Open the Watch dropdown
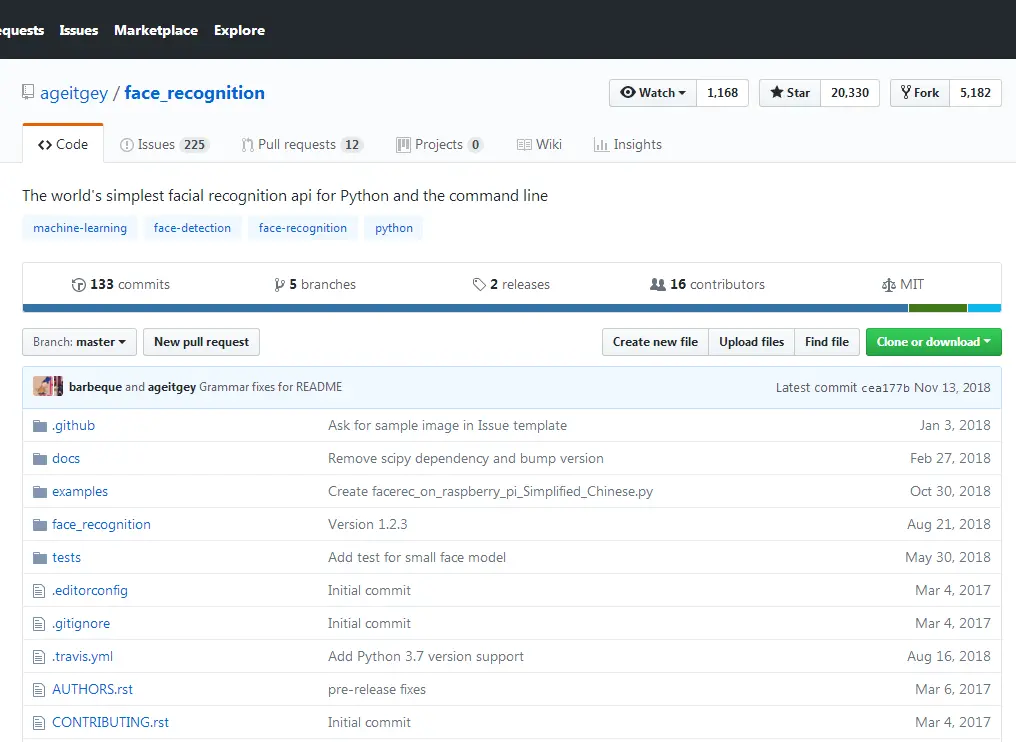Screen dimensions: 1016x742 coord(652,93)
